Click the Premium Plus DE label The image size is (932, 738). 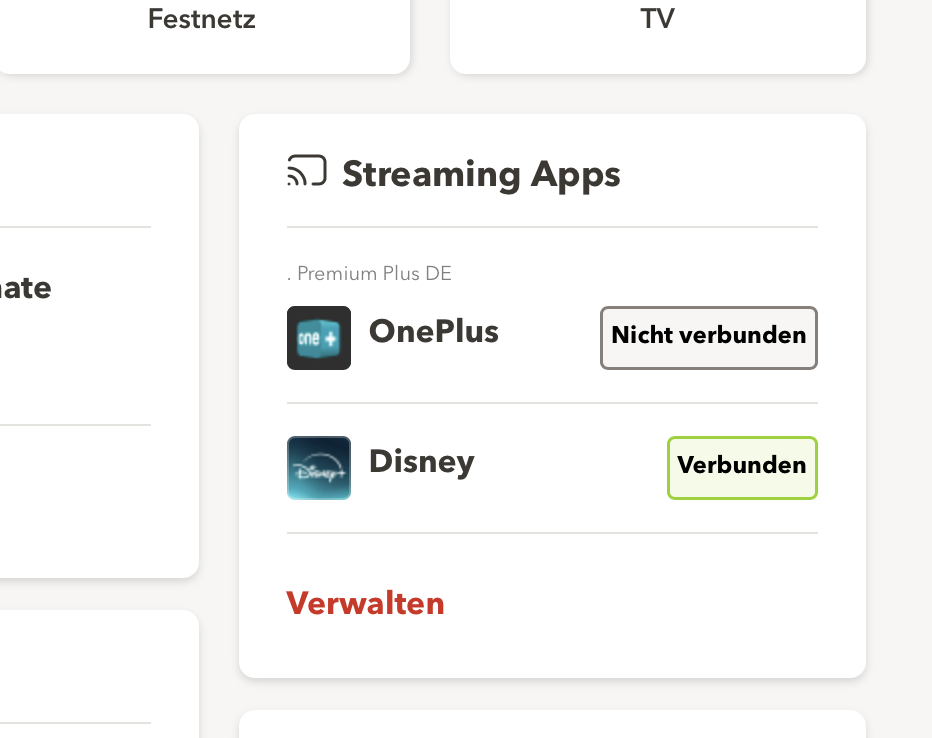point(374,273)
